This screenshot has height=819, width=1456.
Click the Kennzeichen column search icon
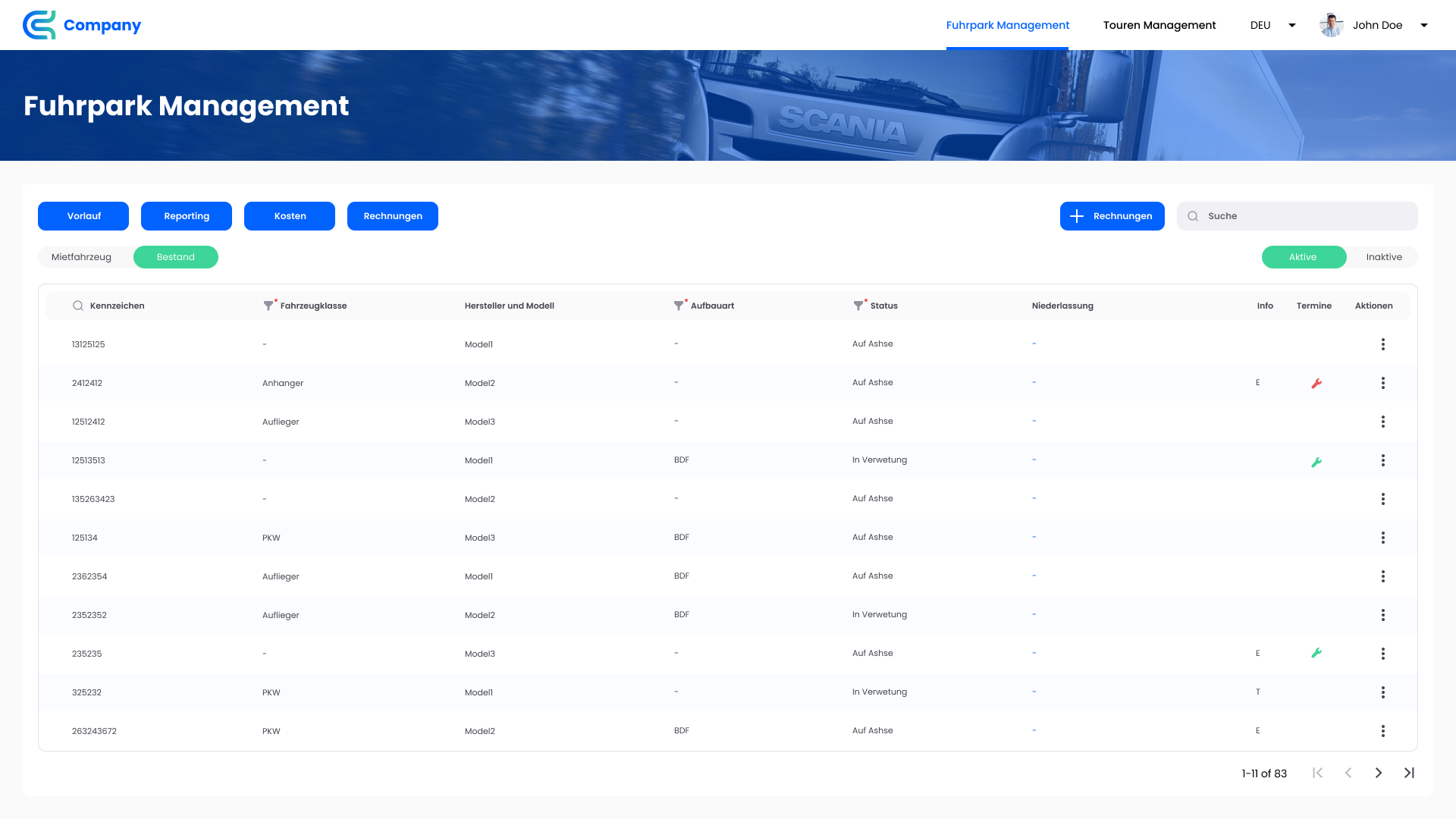point(78,306)
